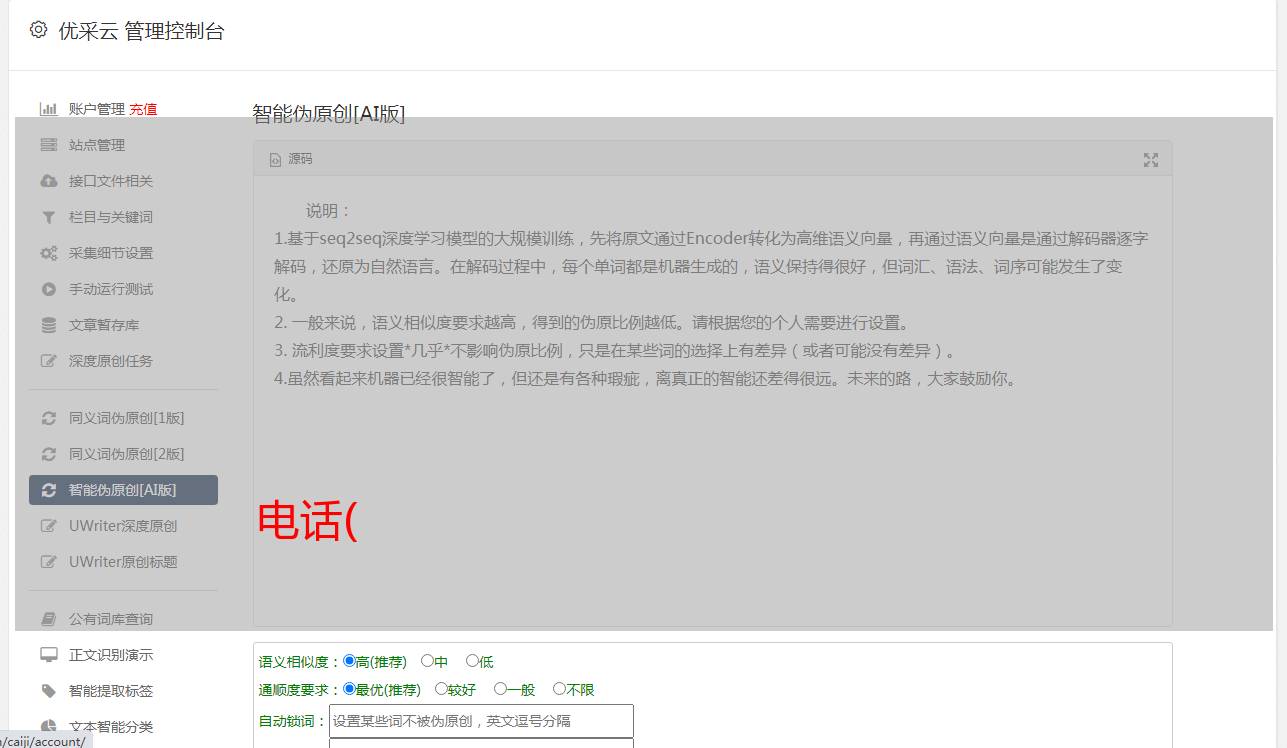The width and height of the screenshot is (1287, 748).
Task: Click the gear icon beside 优采云 管理控制台
Action: [x=38, y=30]
